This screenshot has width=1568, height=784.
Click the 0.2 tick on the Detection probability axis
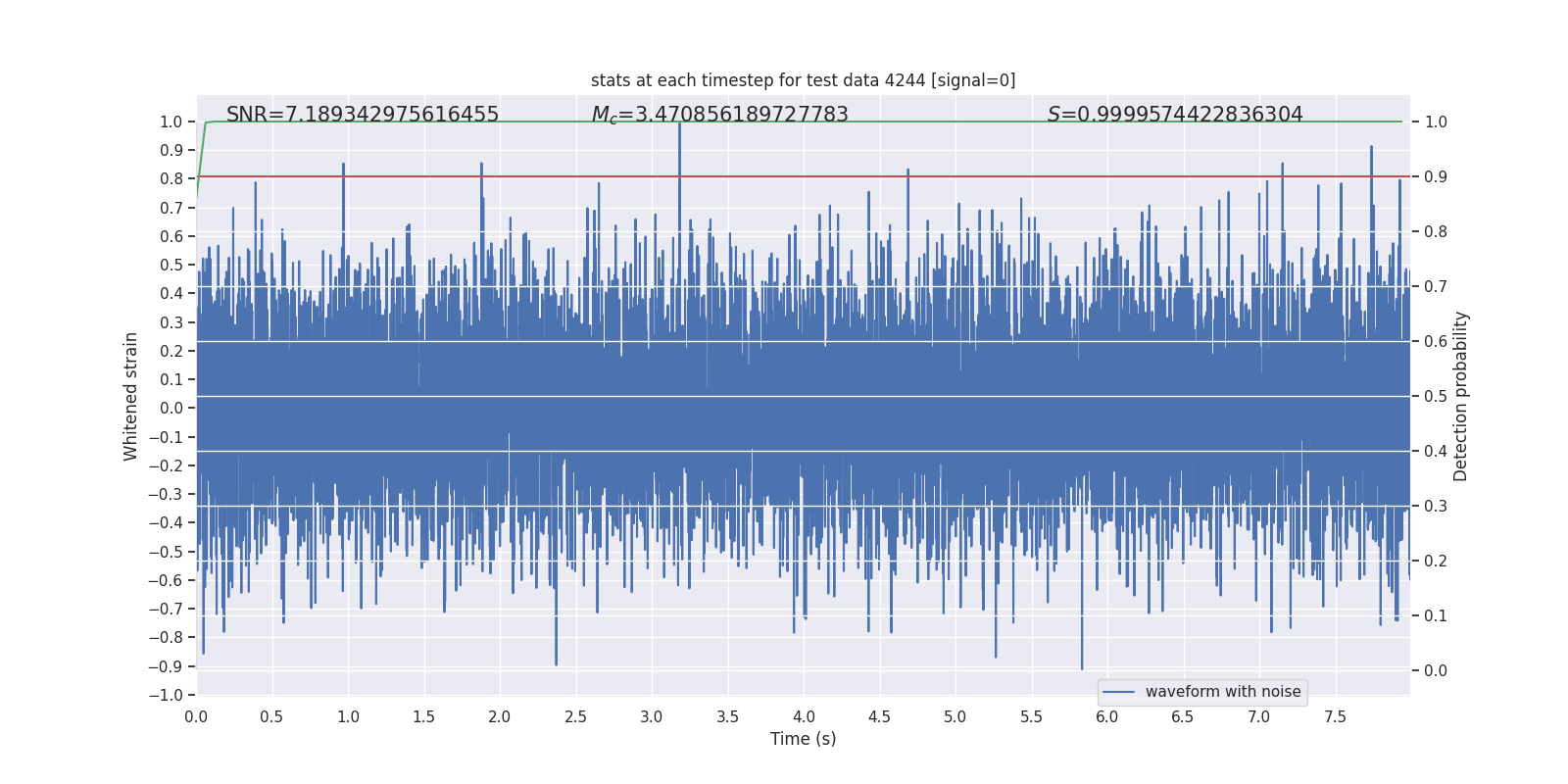(x=1436, y=562)
